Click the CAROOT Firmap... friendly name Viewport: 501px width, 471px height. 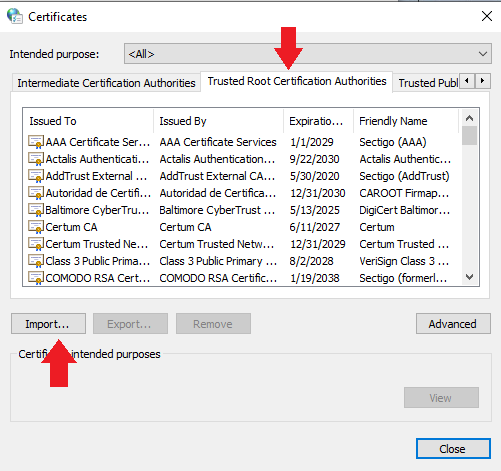point(404,193)
